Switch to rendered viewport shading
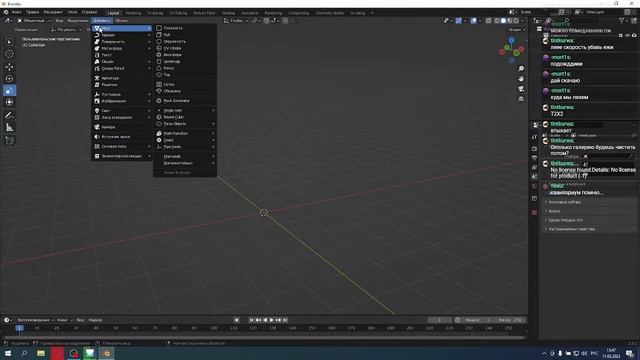The width and height of the screenshot is (640, 360). 516,20
